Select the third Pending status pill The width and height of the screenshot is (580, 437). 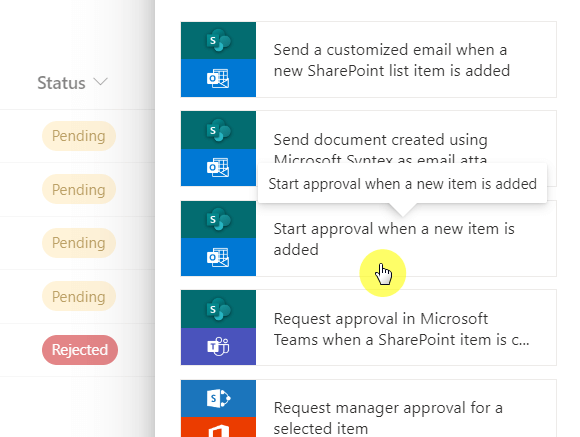[79, 243]
